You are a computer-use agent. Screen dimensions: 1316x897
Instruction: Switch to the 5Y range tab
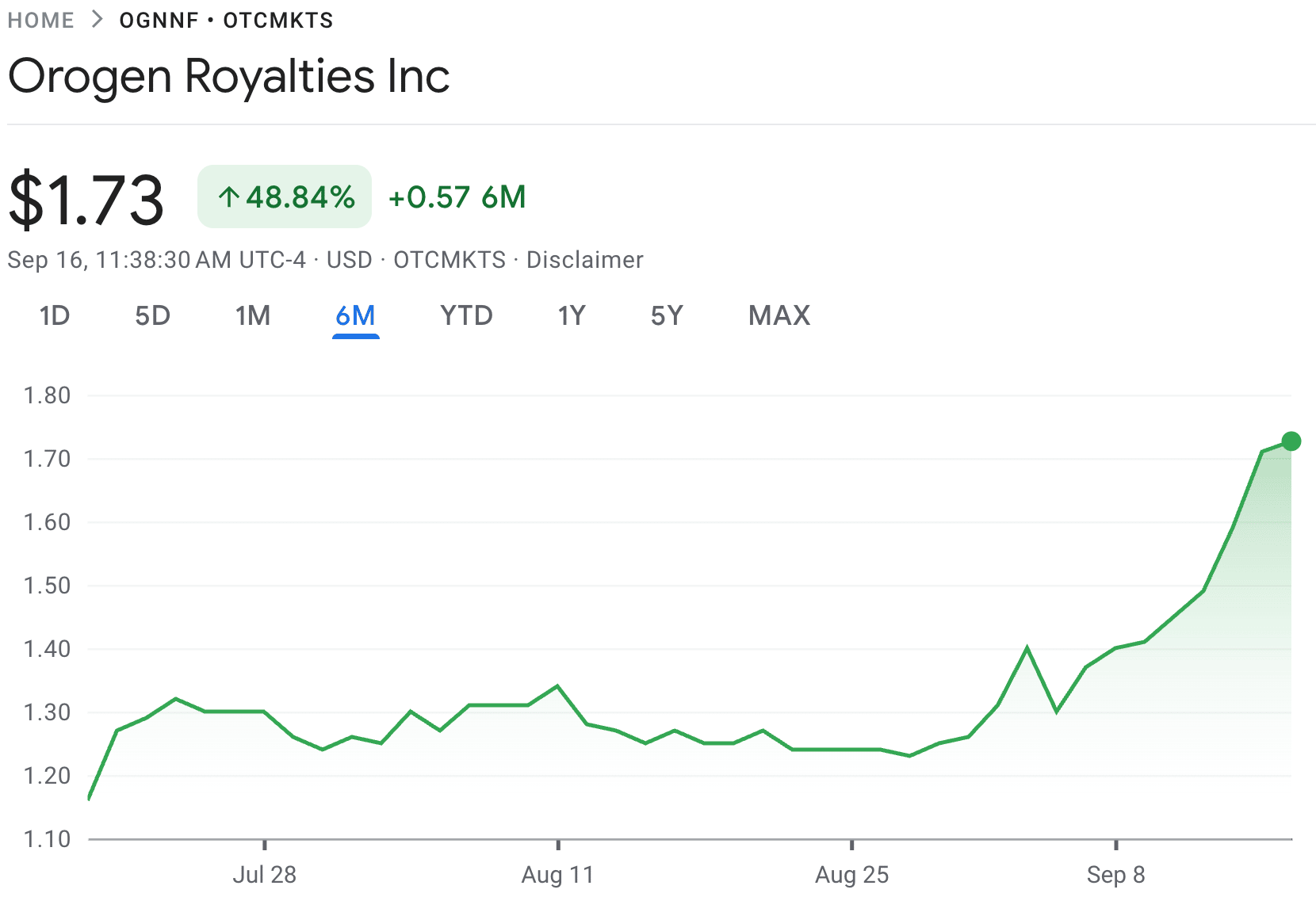point(667,316)
